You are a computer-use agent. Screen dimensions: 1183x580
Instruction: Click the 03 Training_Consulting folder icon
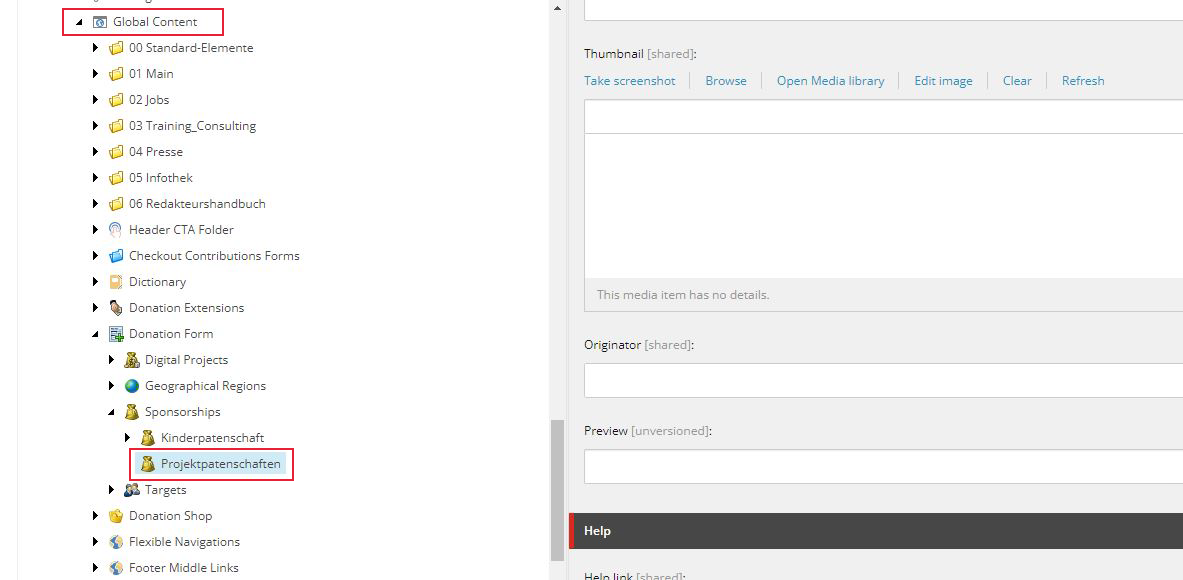pyautogui.click(x=115, y=126)
